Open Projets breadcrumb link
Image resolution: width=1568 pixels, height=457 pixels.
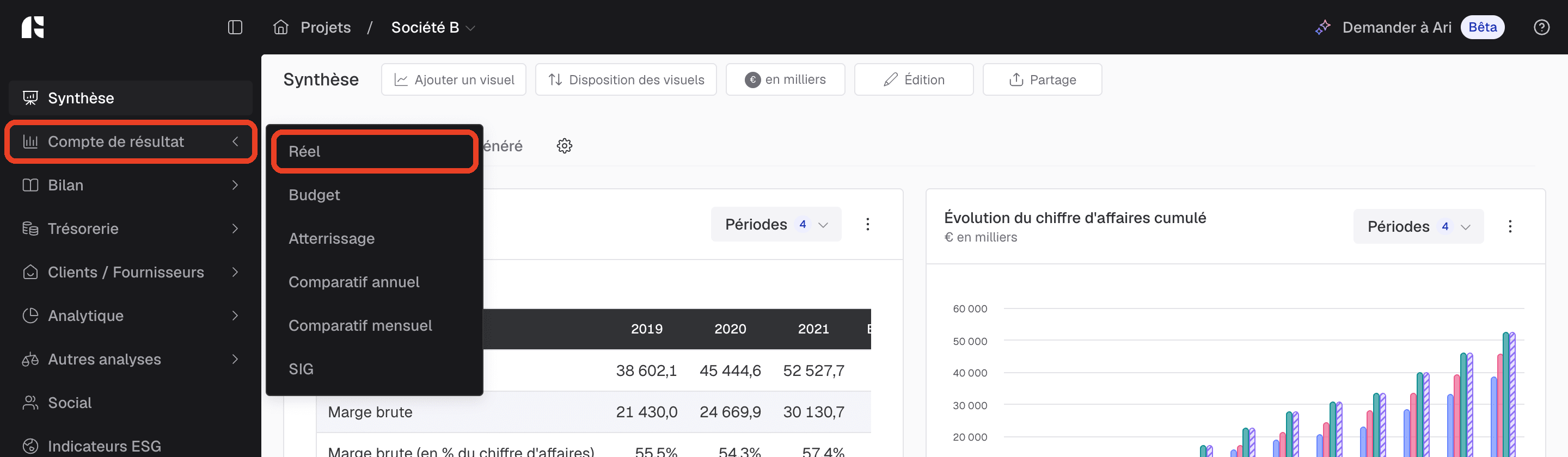[x=326, y=27]
